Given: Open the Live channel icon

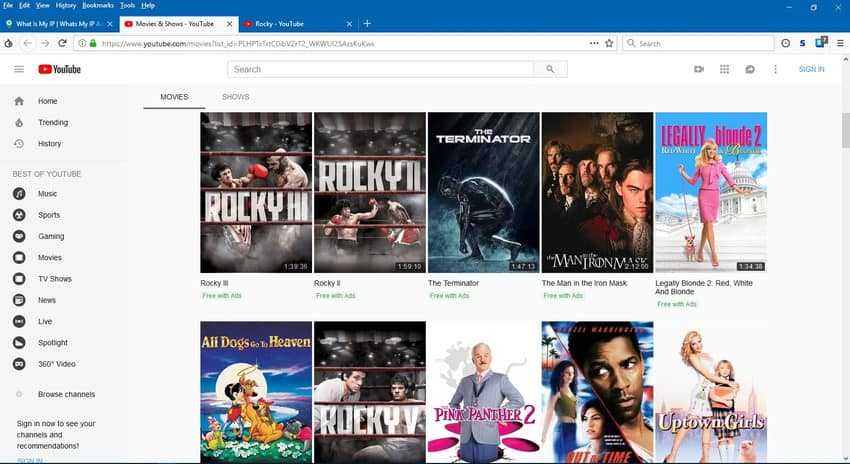Looking at the screenshot, I should point(19,321).
